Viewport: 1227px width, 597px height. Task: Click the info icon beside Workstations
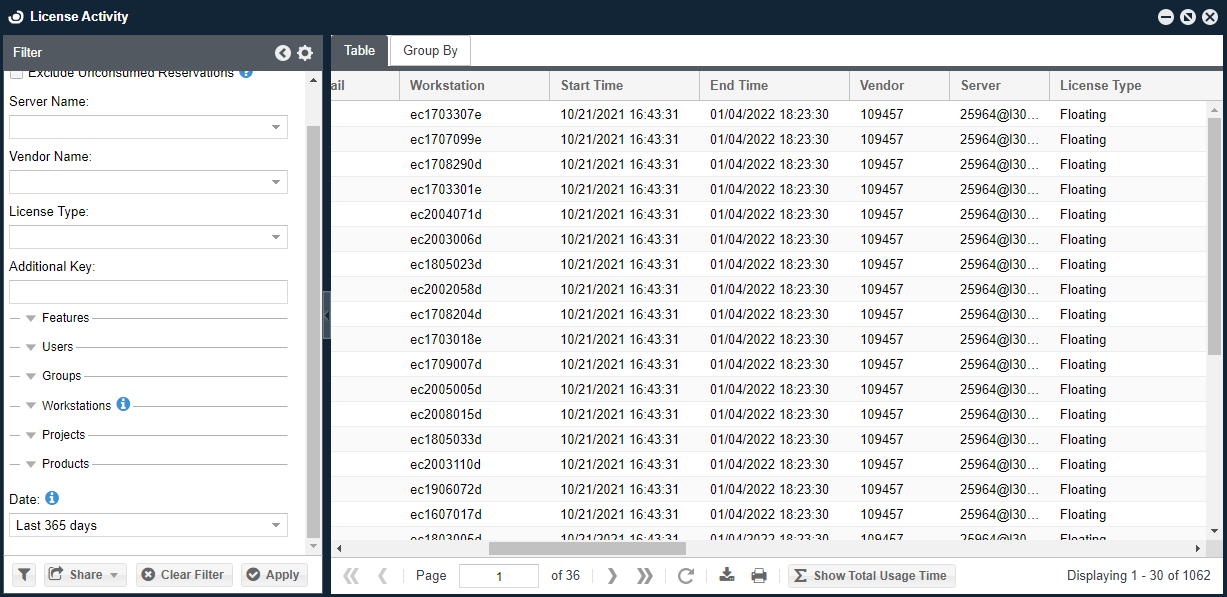123,405
